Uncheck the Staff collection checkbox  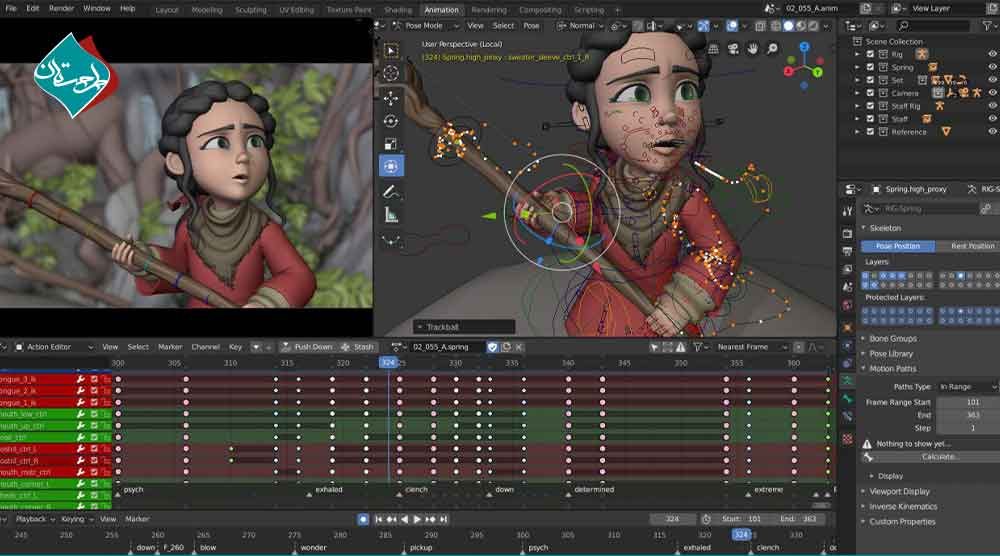870,119
